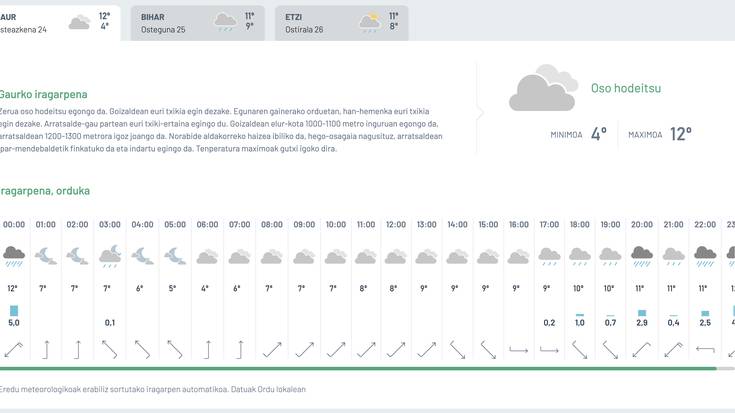The height and width of the screenshot is (413, 735).
Task: Click the 1,0 precipitation value at 18:00
Action: click(580, 323)
